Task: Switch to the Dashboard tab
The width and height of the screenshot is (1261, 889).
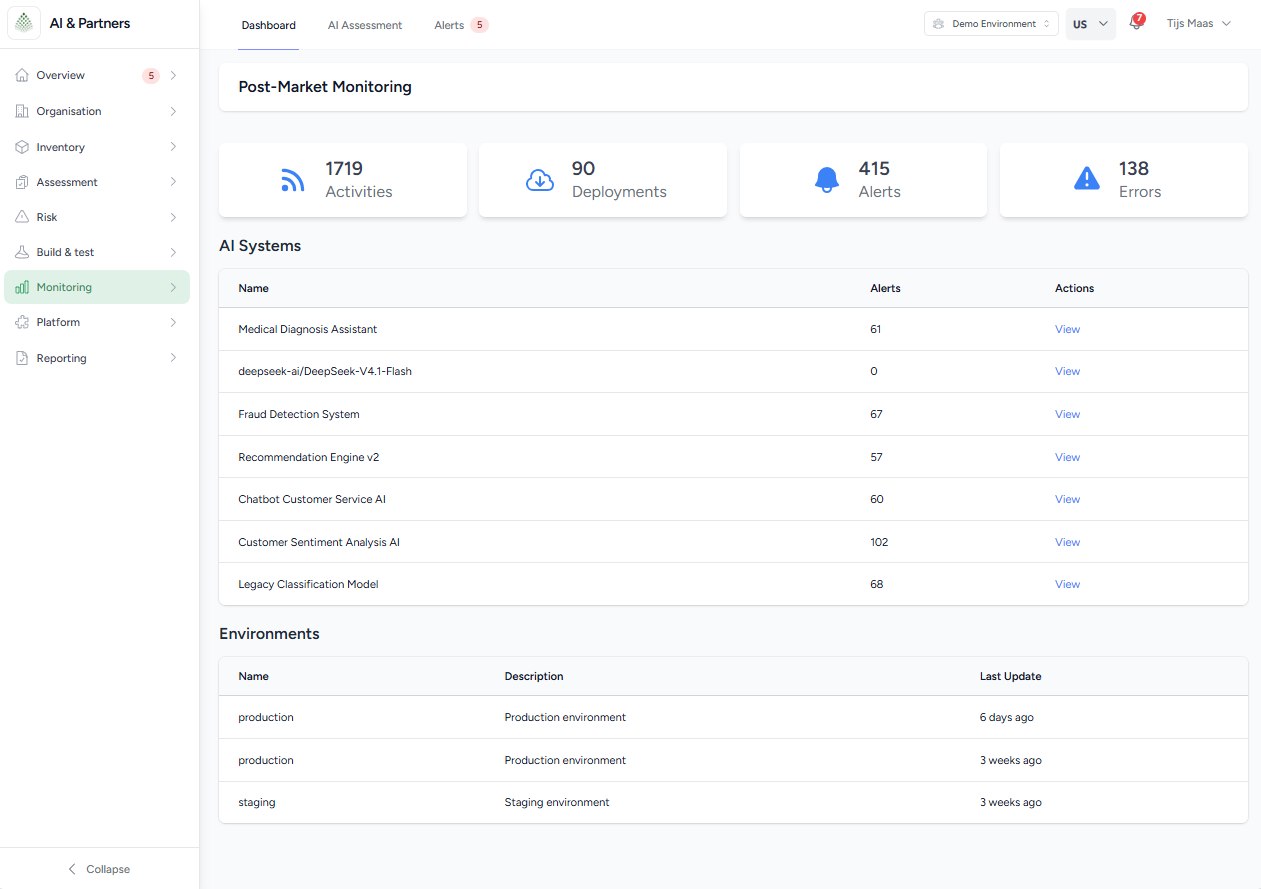Action: tap(269, 25)
